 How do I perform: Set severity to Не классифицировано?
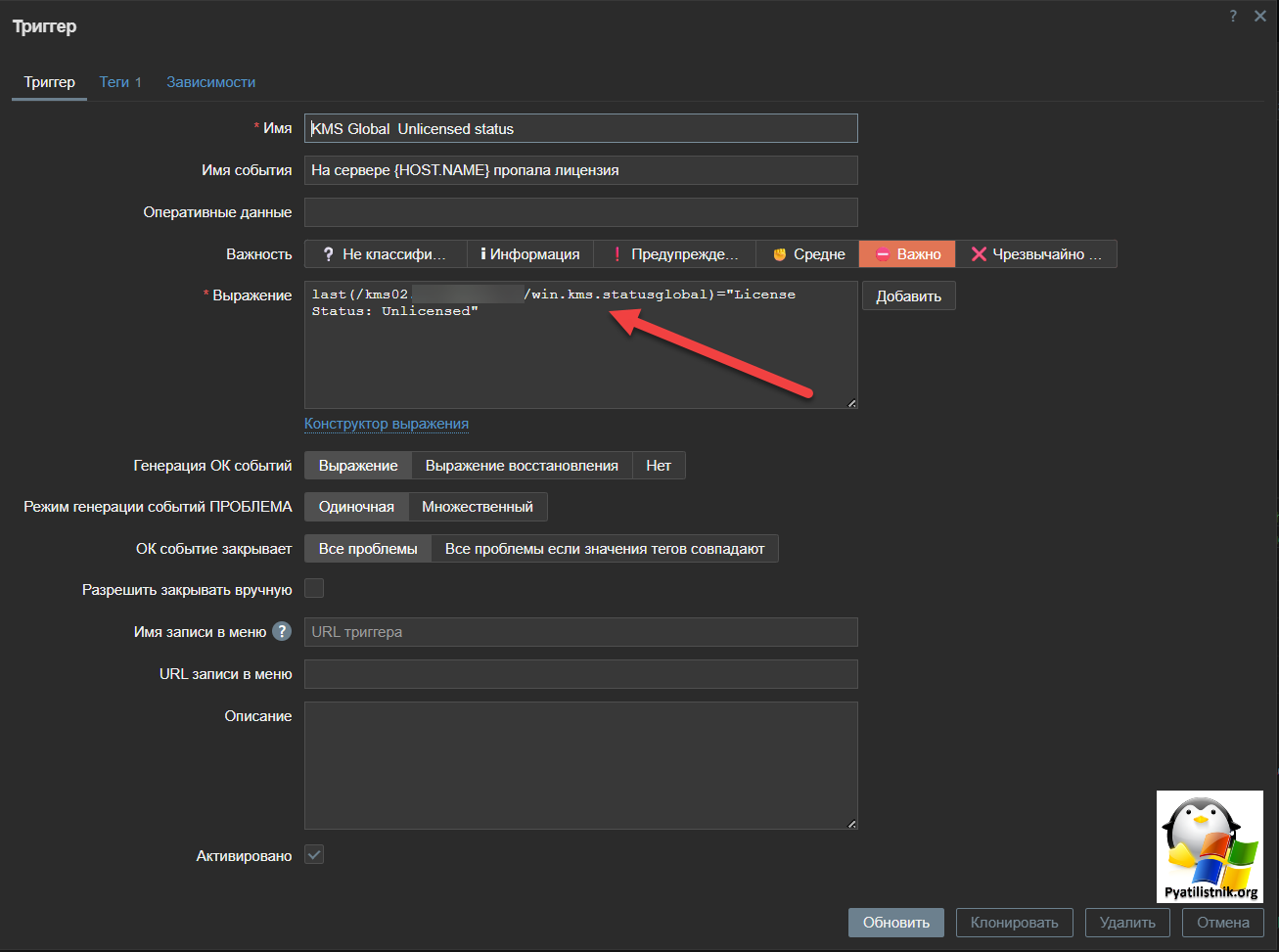[386, 254]
